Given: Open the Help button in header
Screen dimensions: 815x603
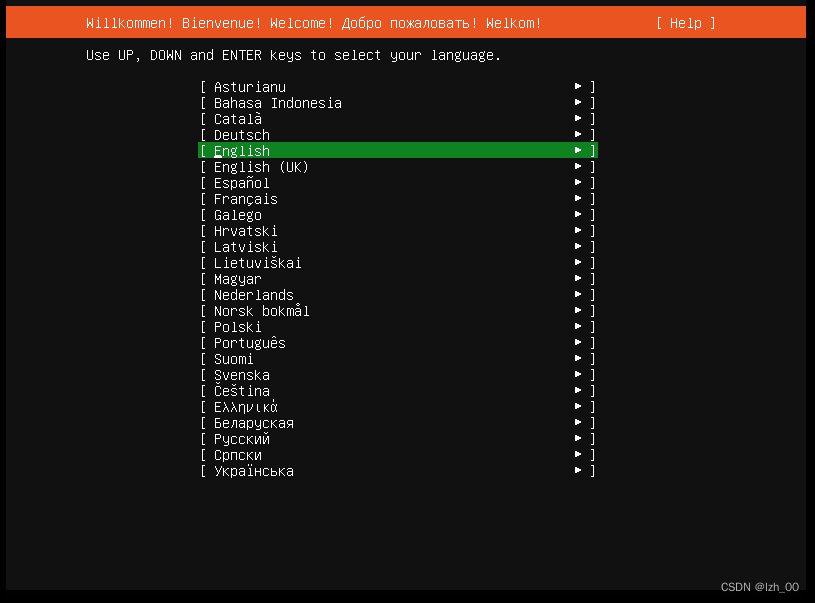Looking at the screenshot, I should (x=686, y=23).
